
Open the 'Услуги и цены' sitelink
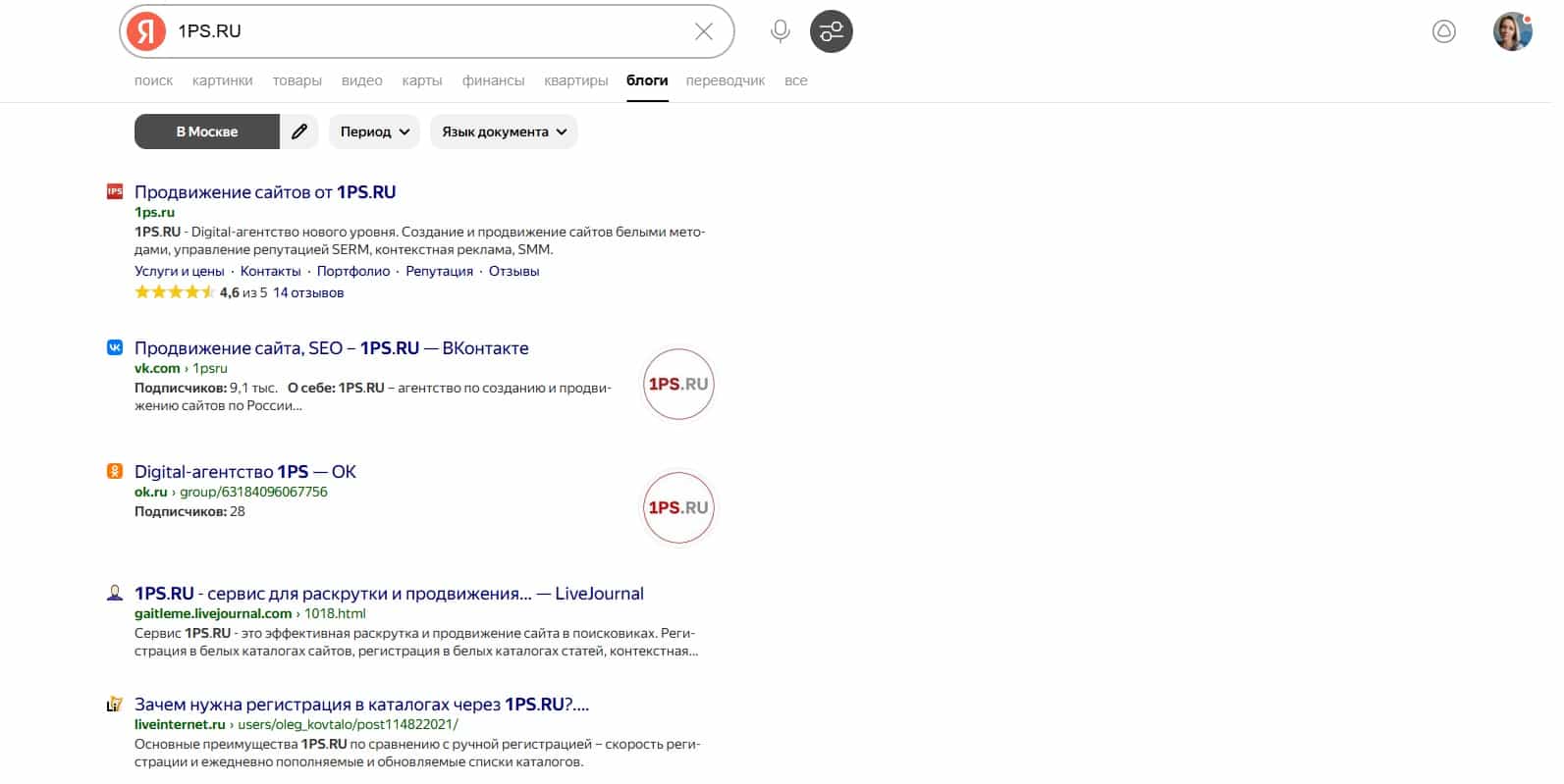coord(180,271)
